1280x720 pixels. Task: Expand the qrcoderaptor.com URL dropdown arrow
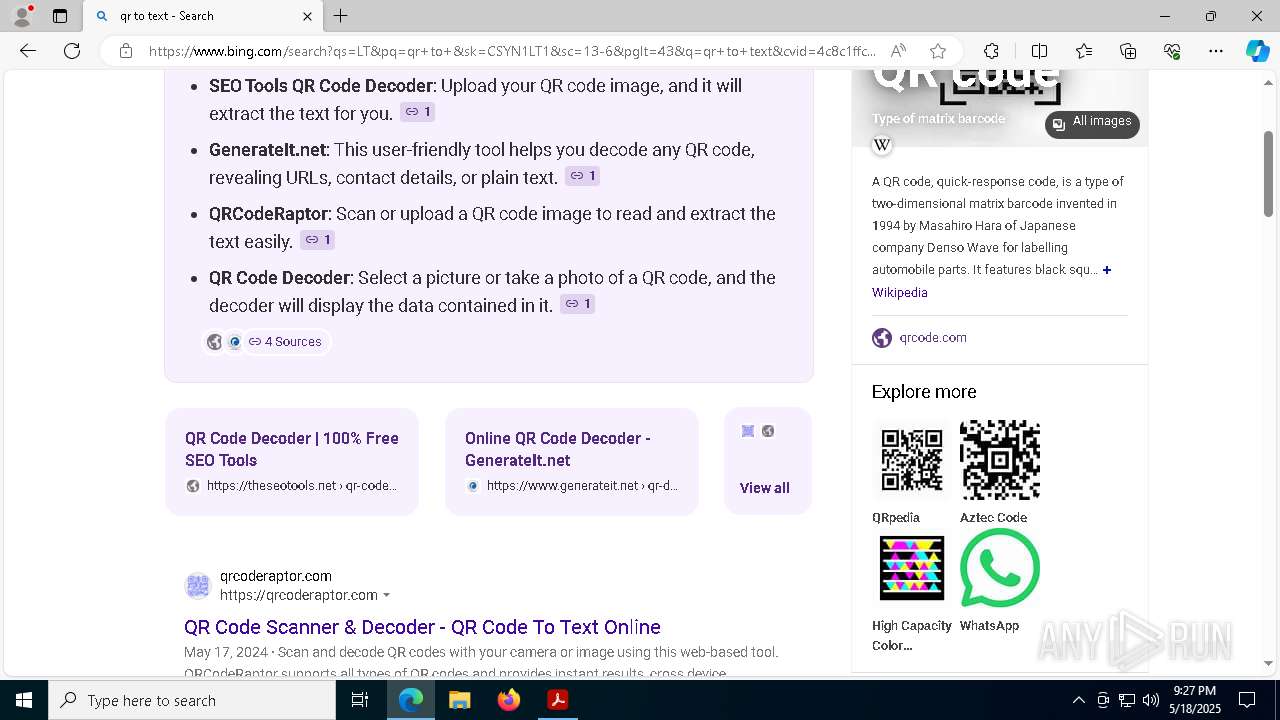pos(387,595)
